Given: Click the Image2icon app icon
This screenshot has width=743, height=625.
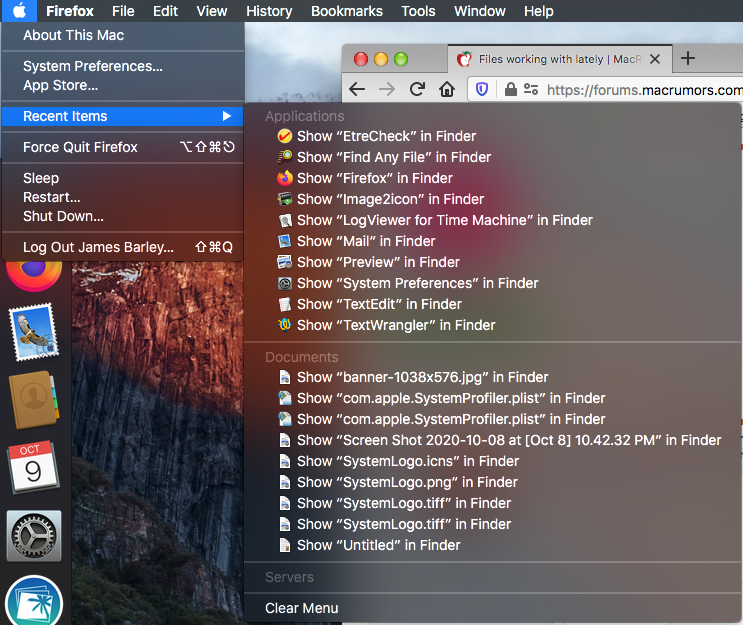Looking at the screenshot, I should point(285,199).
